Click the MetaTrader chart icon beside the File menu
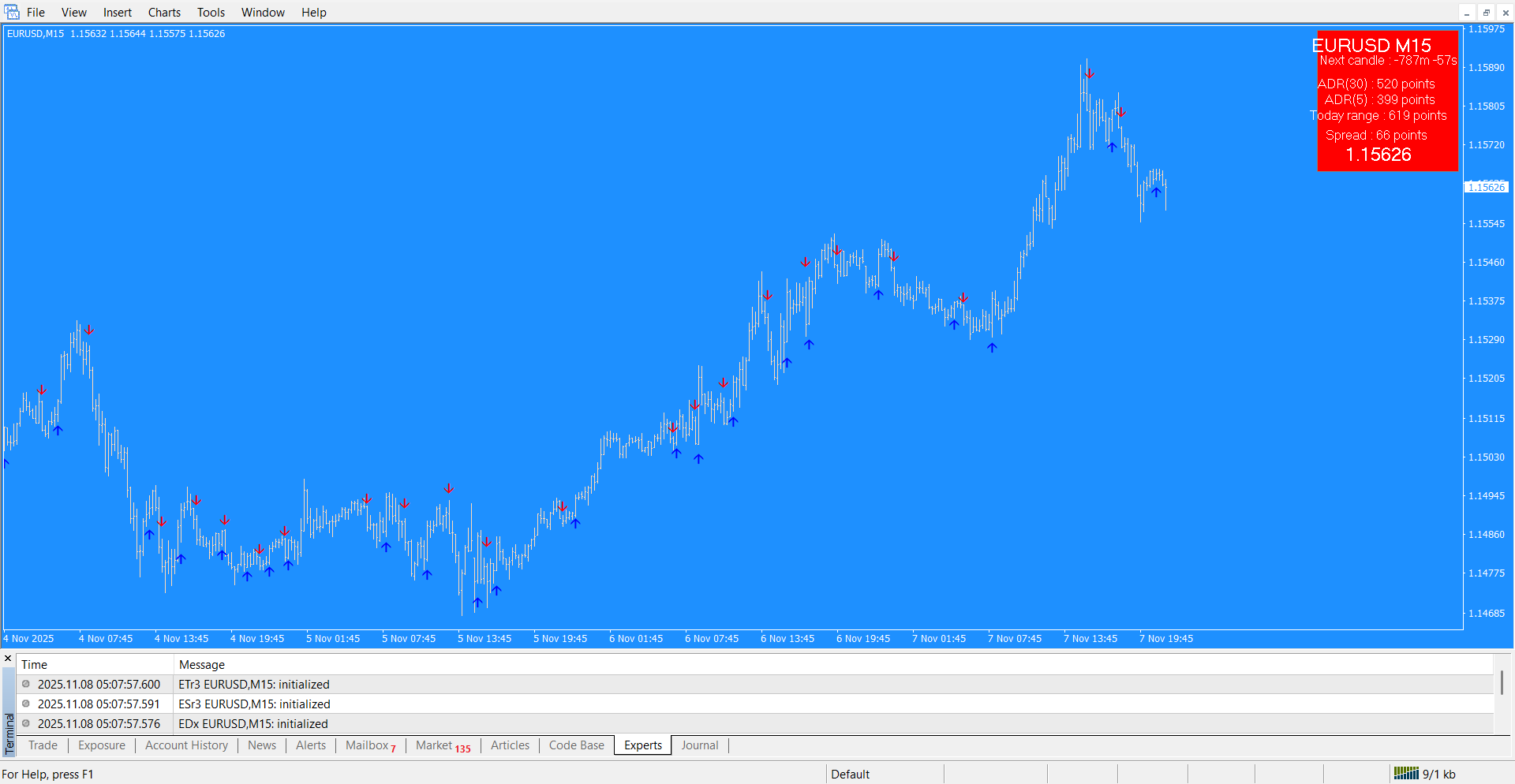The width and height of the screenshot is (1515, 784). tap(11, 12)
